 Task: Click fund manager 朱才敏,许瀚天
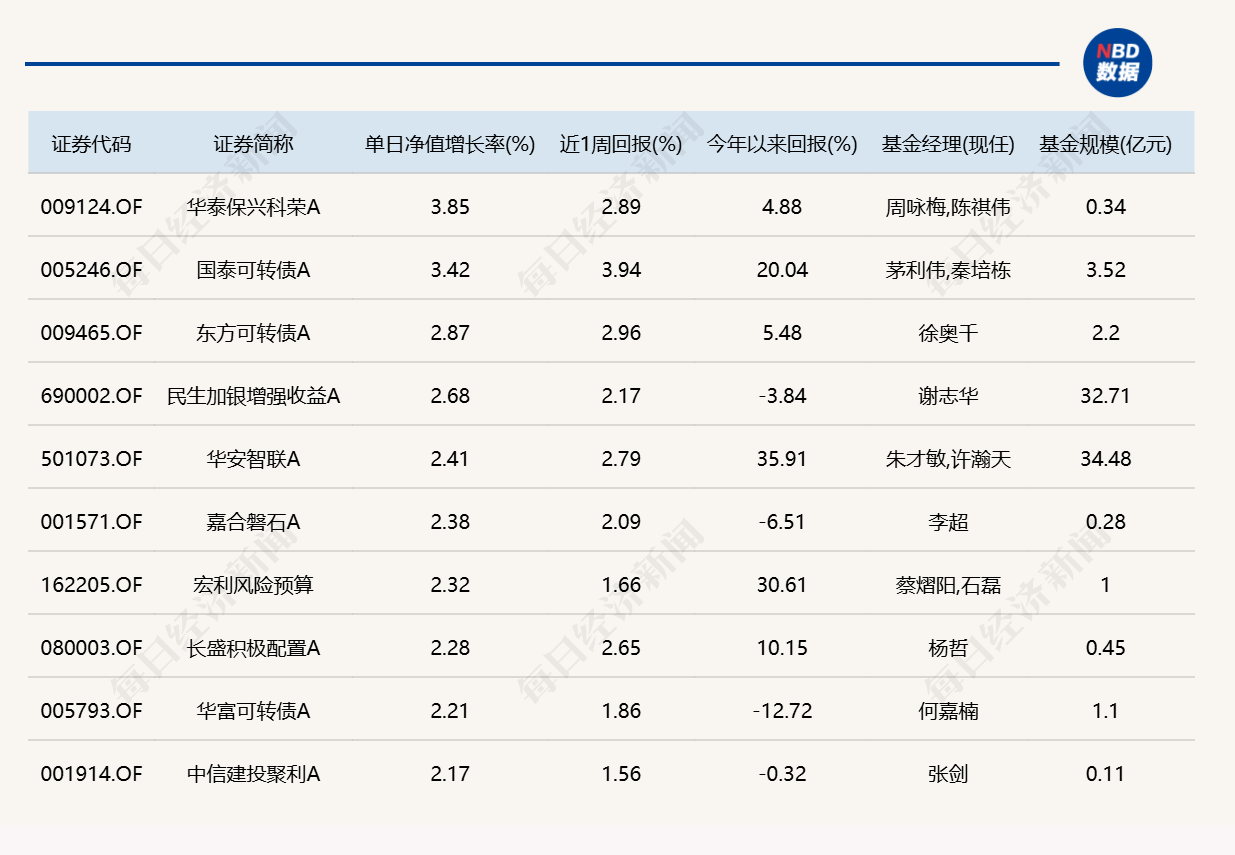click(x=948, y=459)
